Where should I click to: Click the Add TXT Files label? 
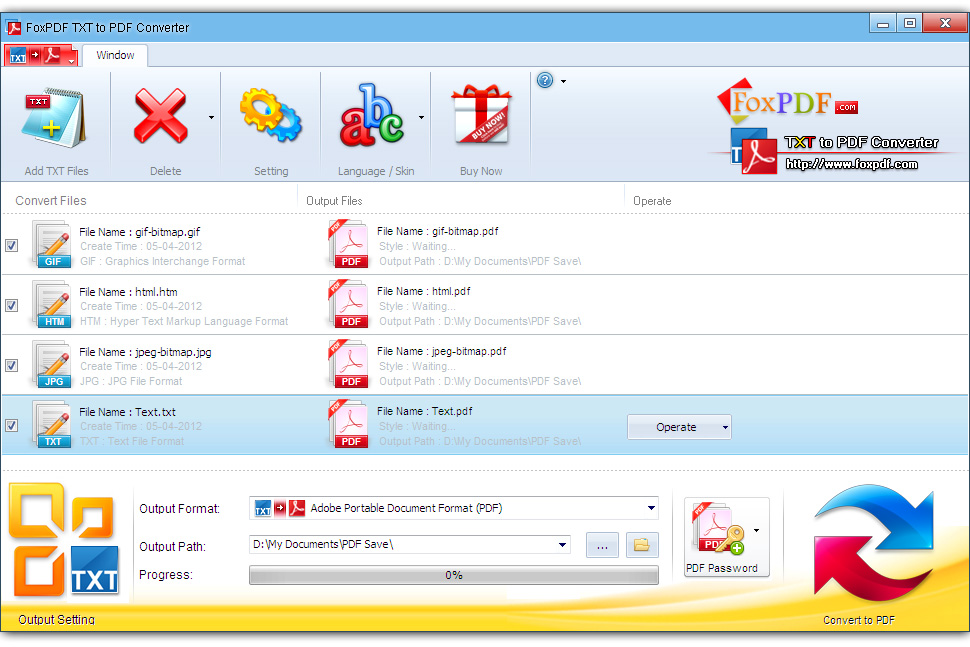click(x=56, y=171)
